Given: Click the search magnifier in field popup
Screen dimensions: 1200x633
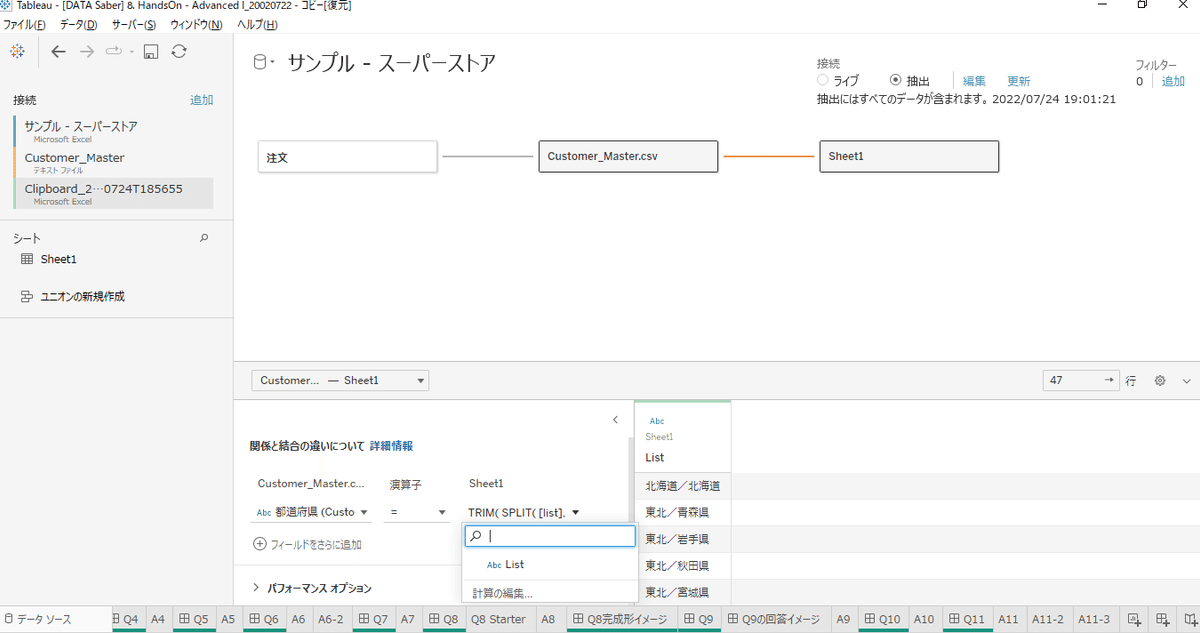Looking at the screenshot, I should [x=476, y=536].
